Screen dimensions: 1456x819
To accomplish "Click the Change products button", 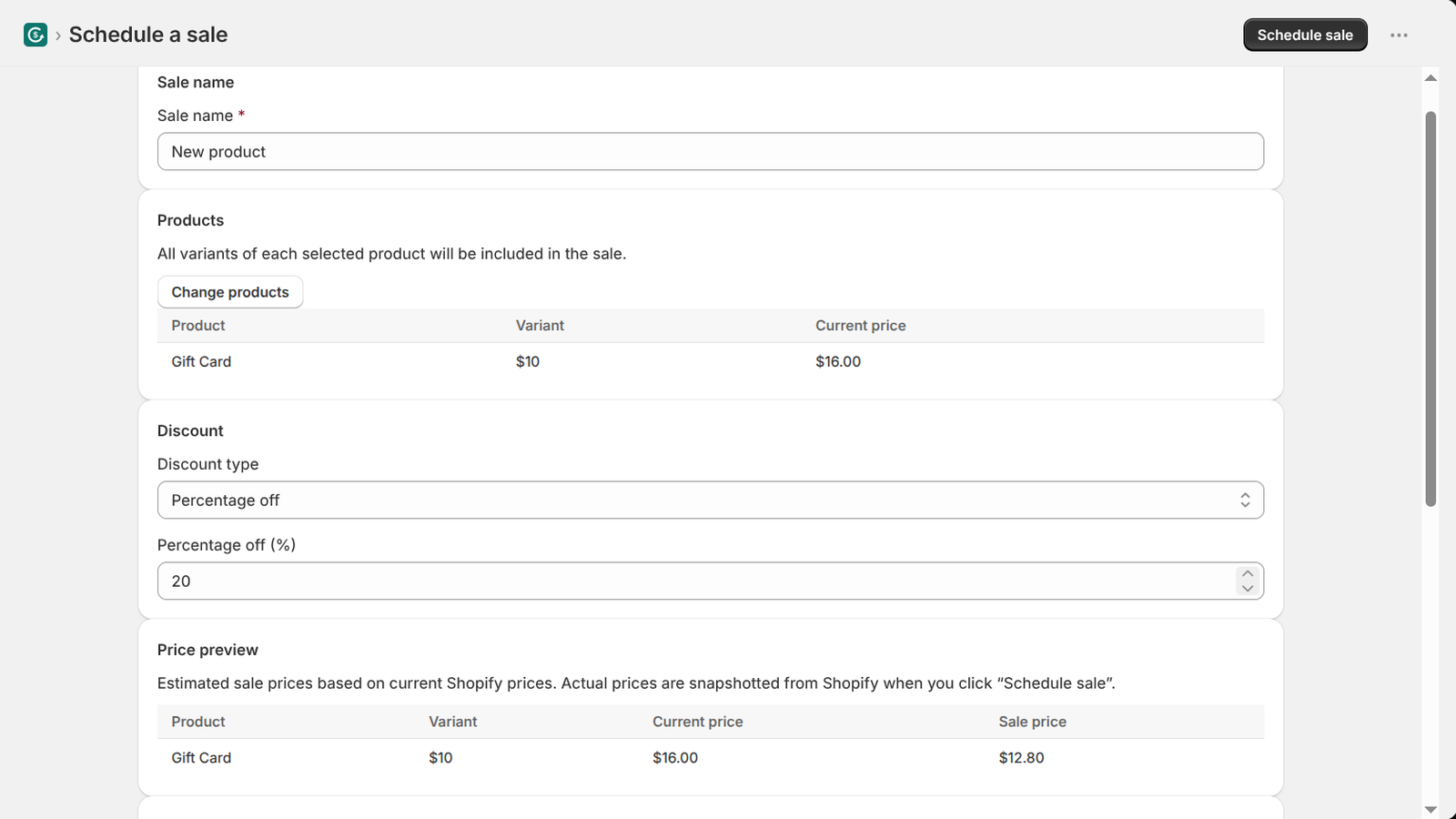I will [x=230, y=292].
